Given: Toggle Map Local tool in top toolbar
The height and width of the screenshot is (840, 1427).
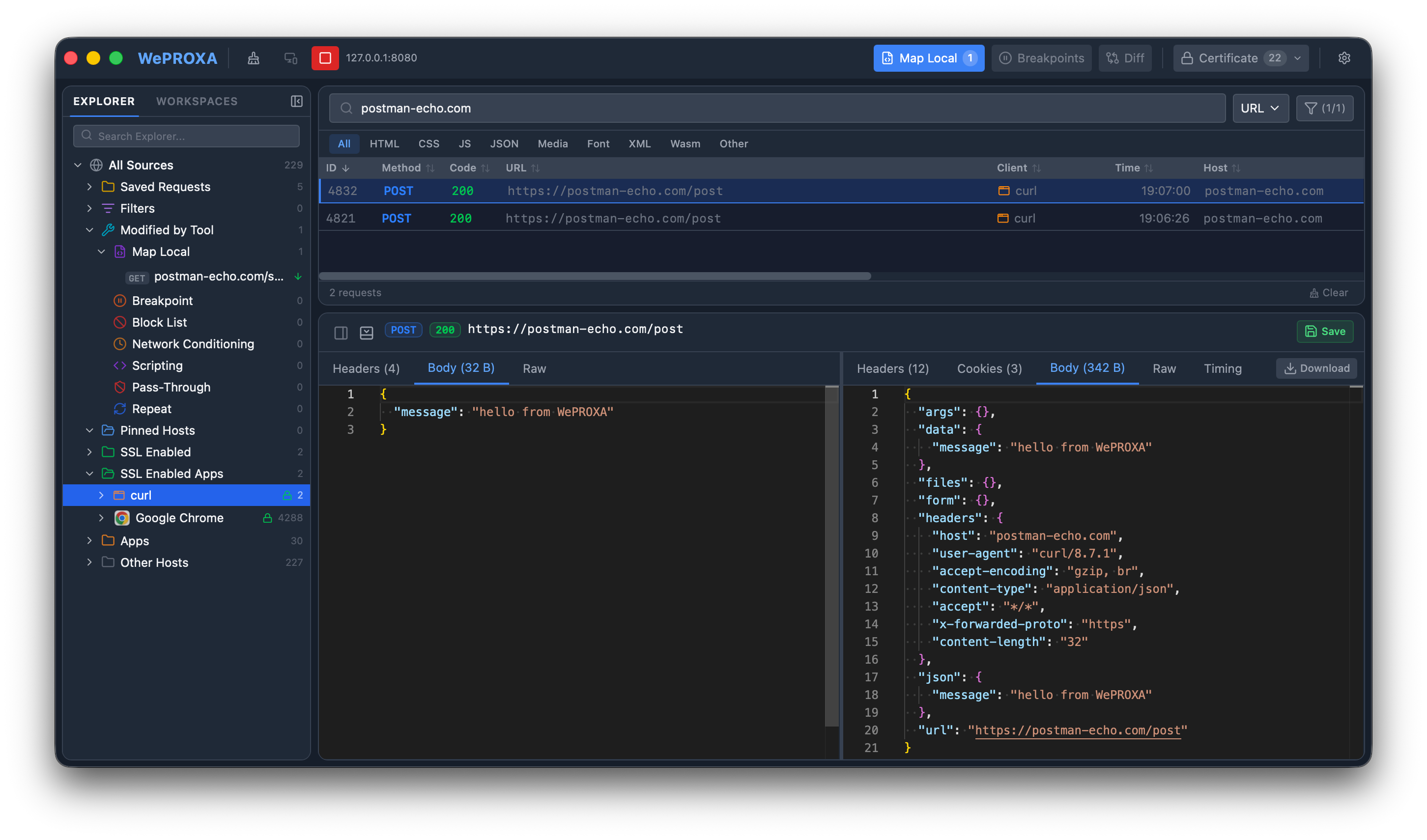Looking at the screenshot, I should (x=929, y=58).
